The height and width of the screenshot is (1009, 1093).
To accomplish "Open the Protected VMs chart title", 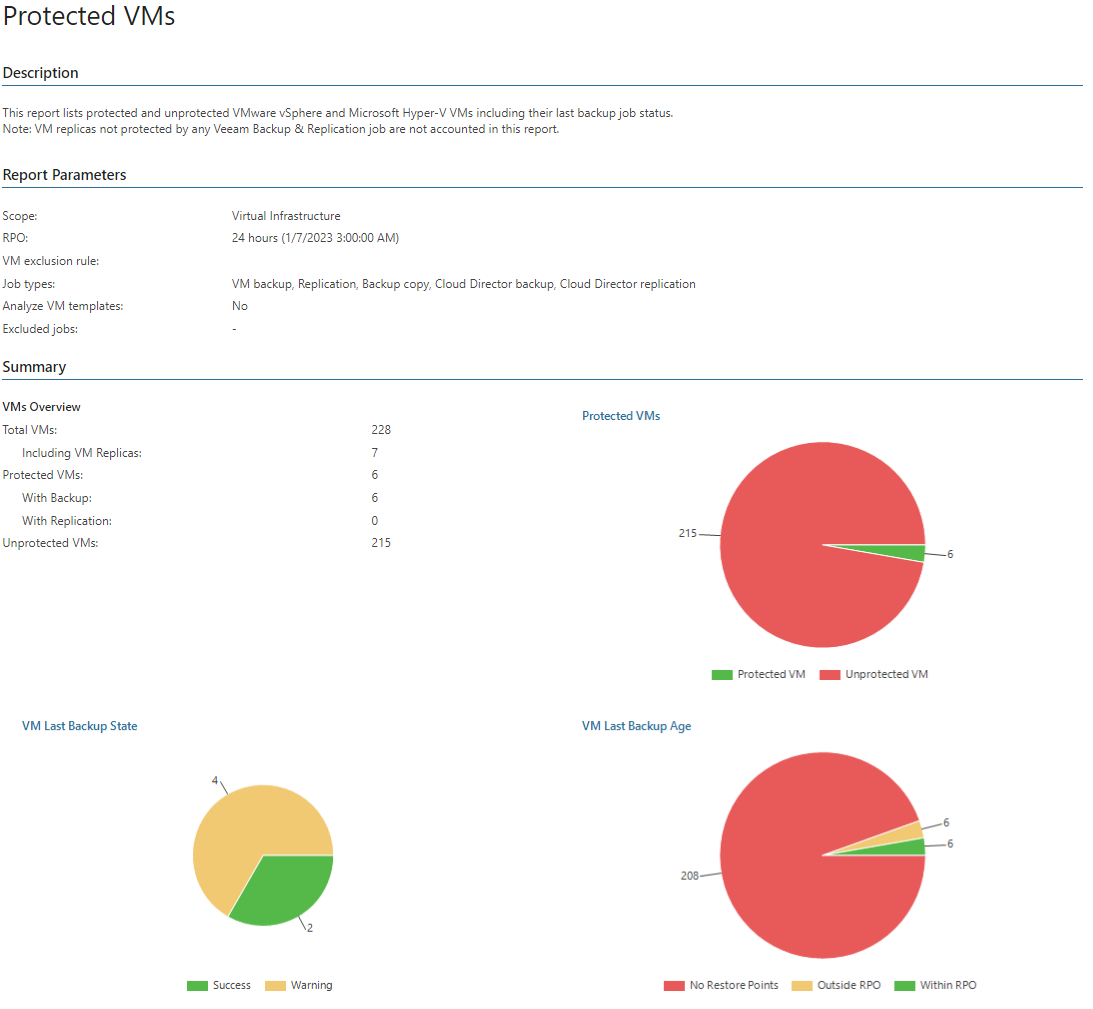I will [x=621, y=415].
